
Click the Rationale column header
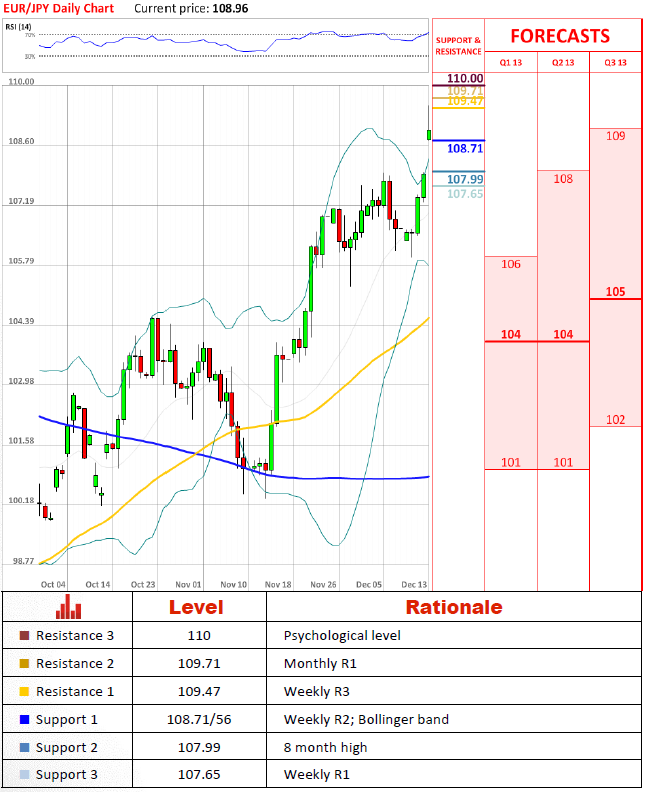point(453,607)
